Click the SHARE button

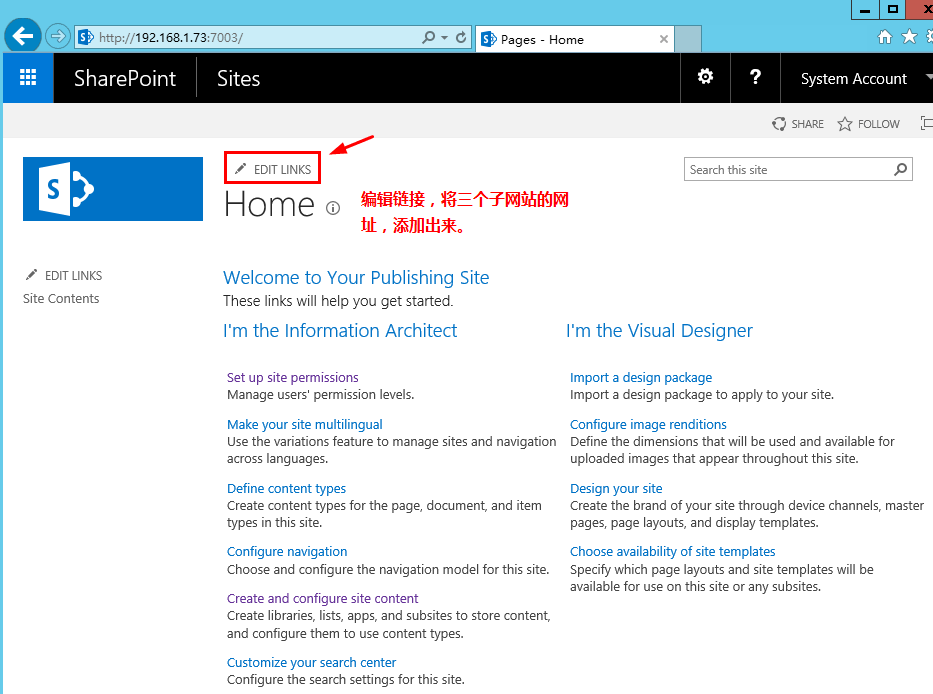tap(798, 124)
